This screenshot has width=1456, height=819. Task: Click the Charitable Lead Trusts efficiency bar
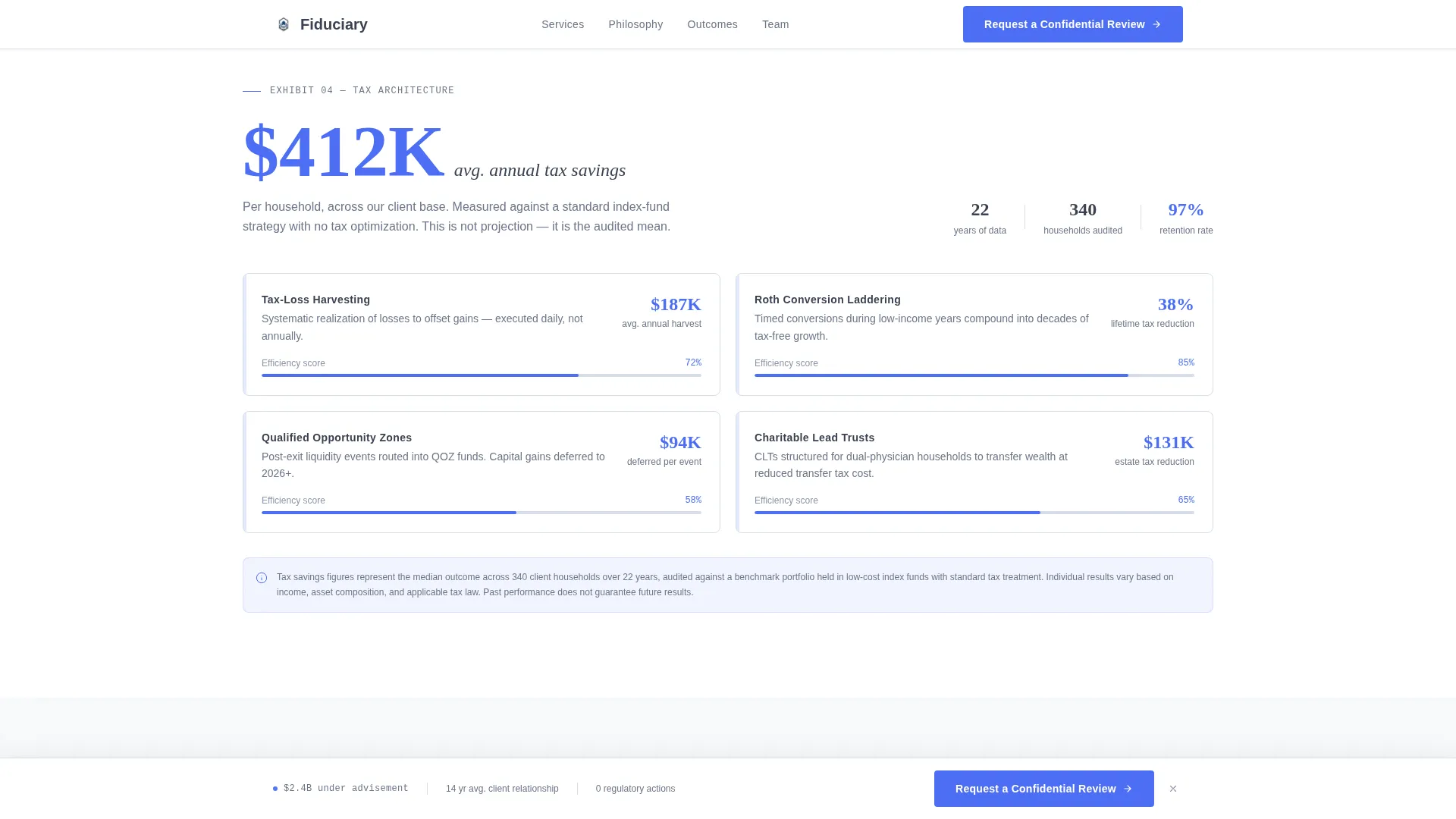974,513
